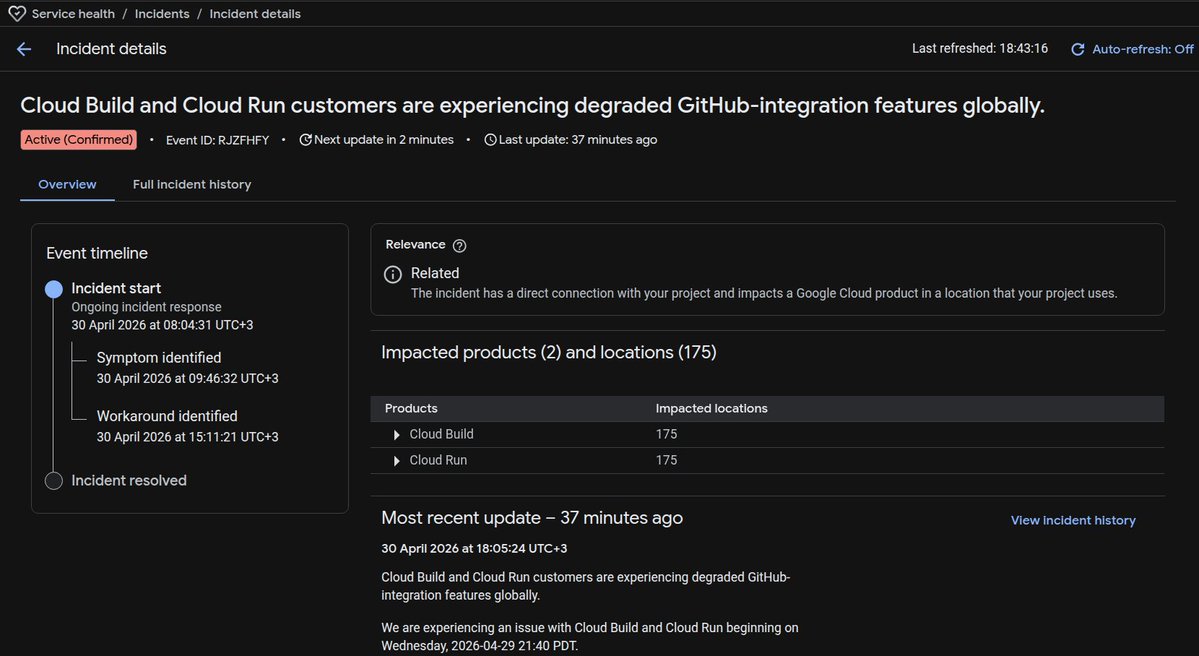
Task: Click the Workaround identified timeline entry
Action: tap(167, 416)
